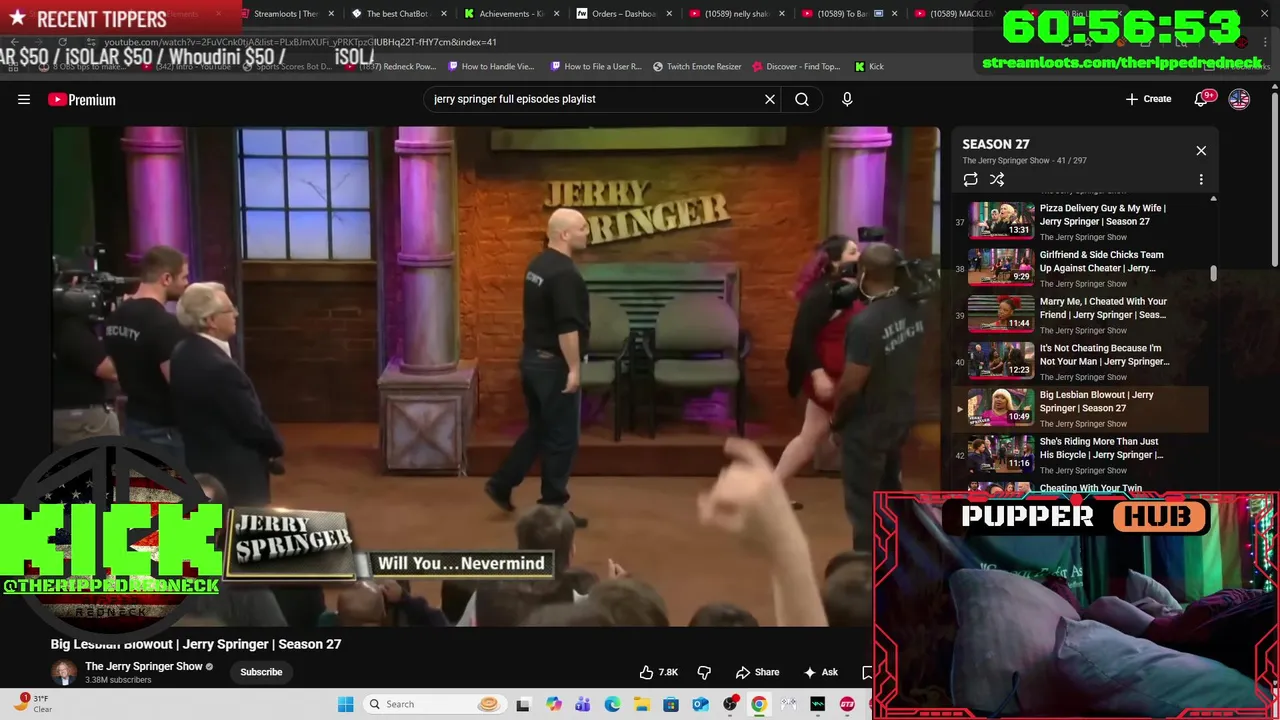Click the video player frame
This screenshot has height=720, width=1280.
(x=496, y=376)
